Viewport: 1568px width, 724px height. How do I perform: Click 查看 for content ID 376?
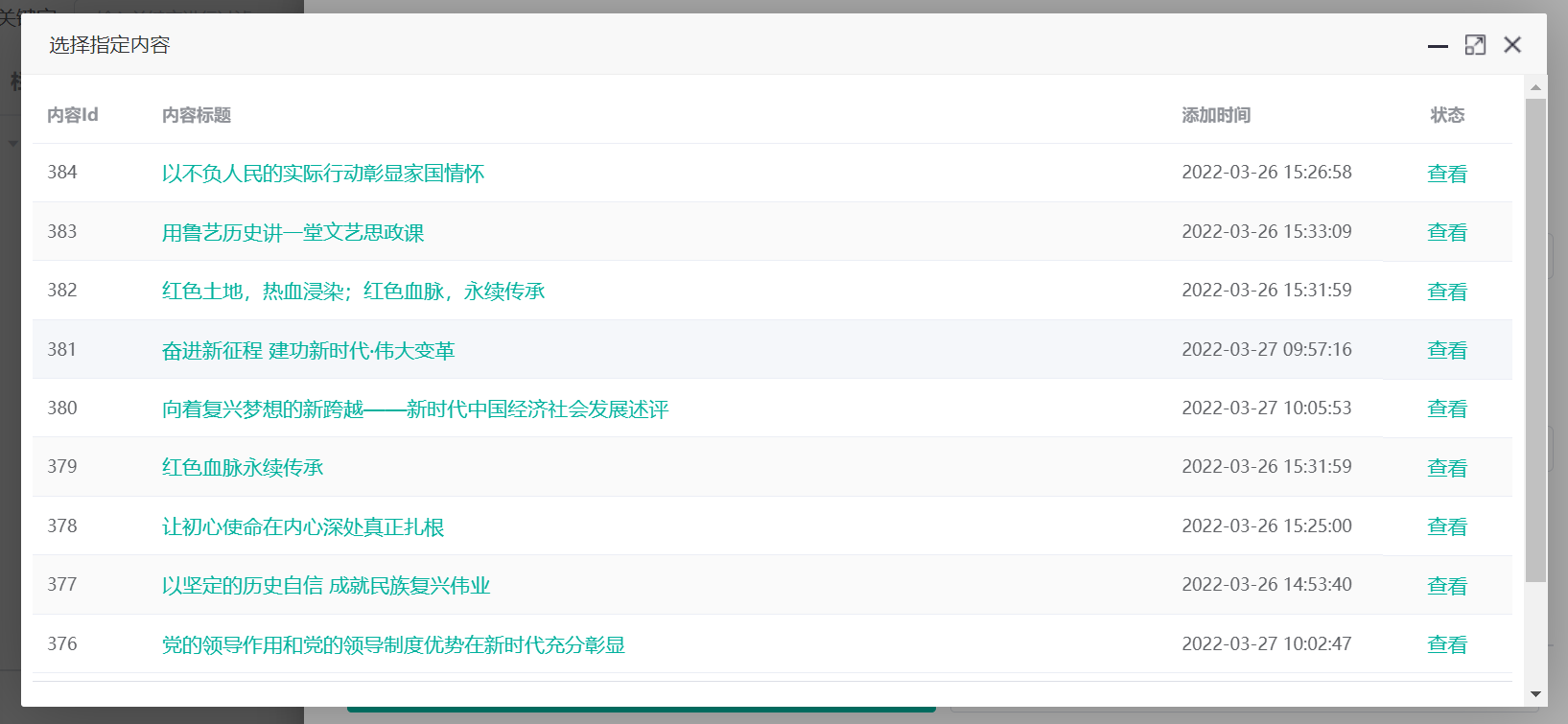[x=1446, y=645]
